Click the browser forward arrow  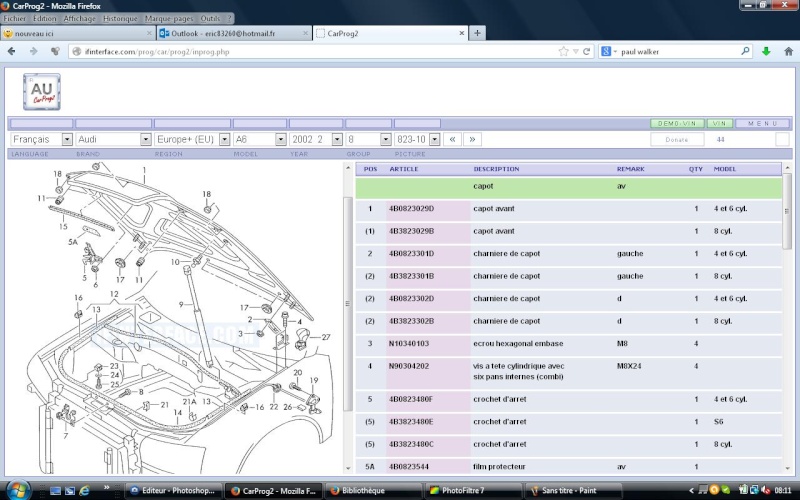34,52
